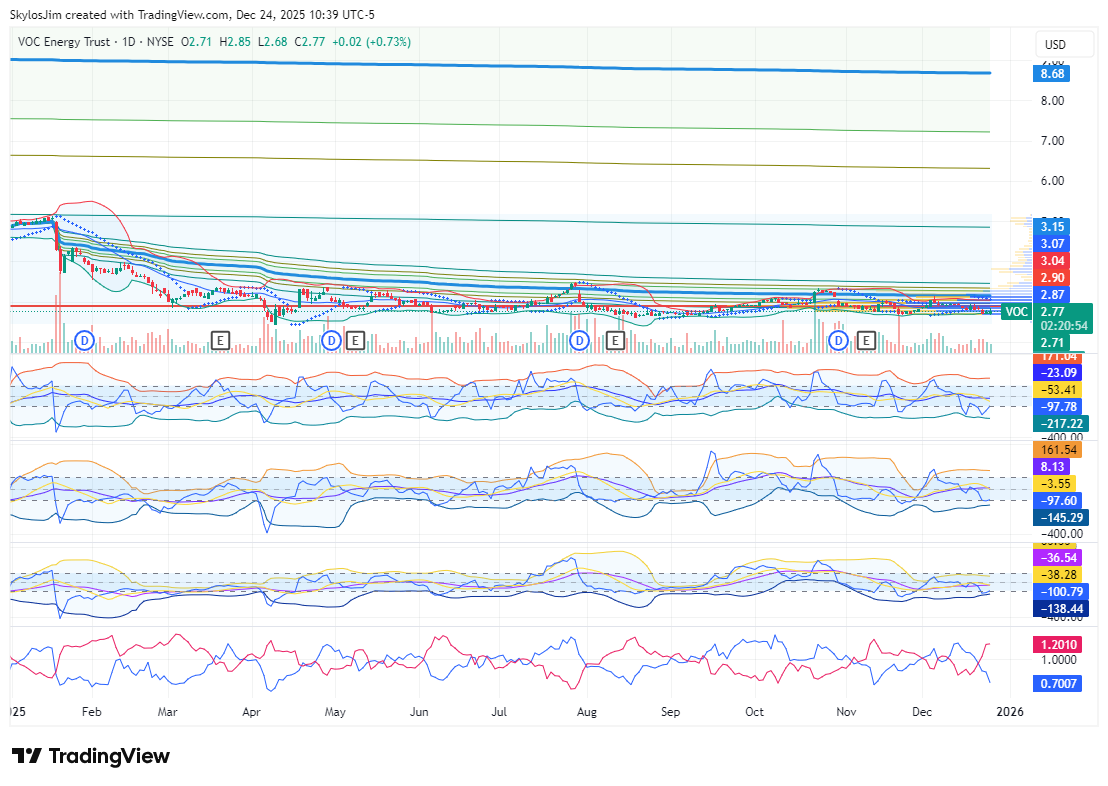Select the blue 0.7007 indicator value label
This screenshot has width=1108, height=786.
coord(1058,683)
